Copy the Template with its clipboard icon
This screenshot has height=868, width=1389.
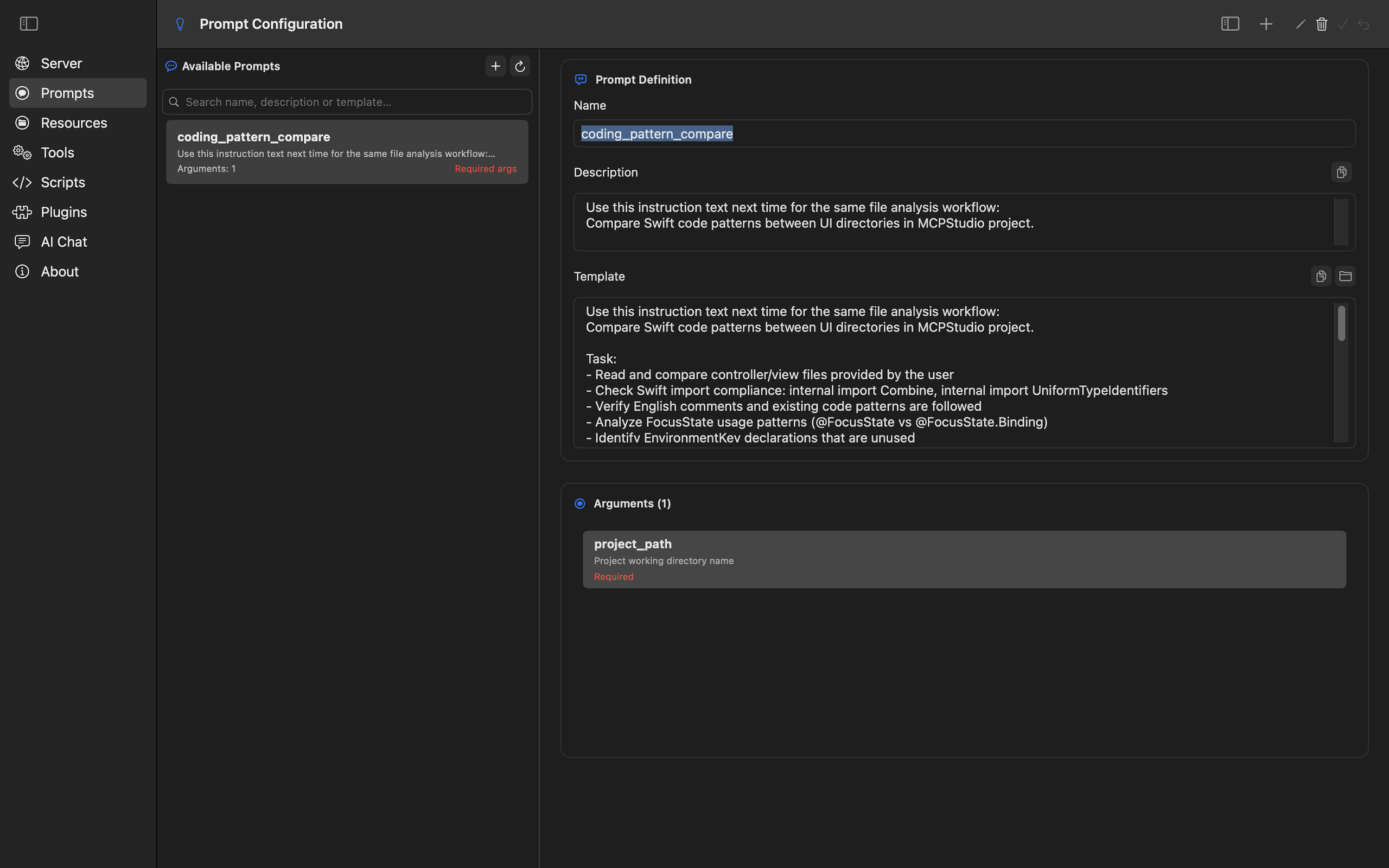[x=1321, y=276]
